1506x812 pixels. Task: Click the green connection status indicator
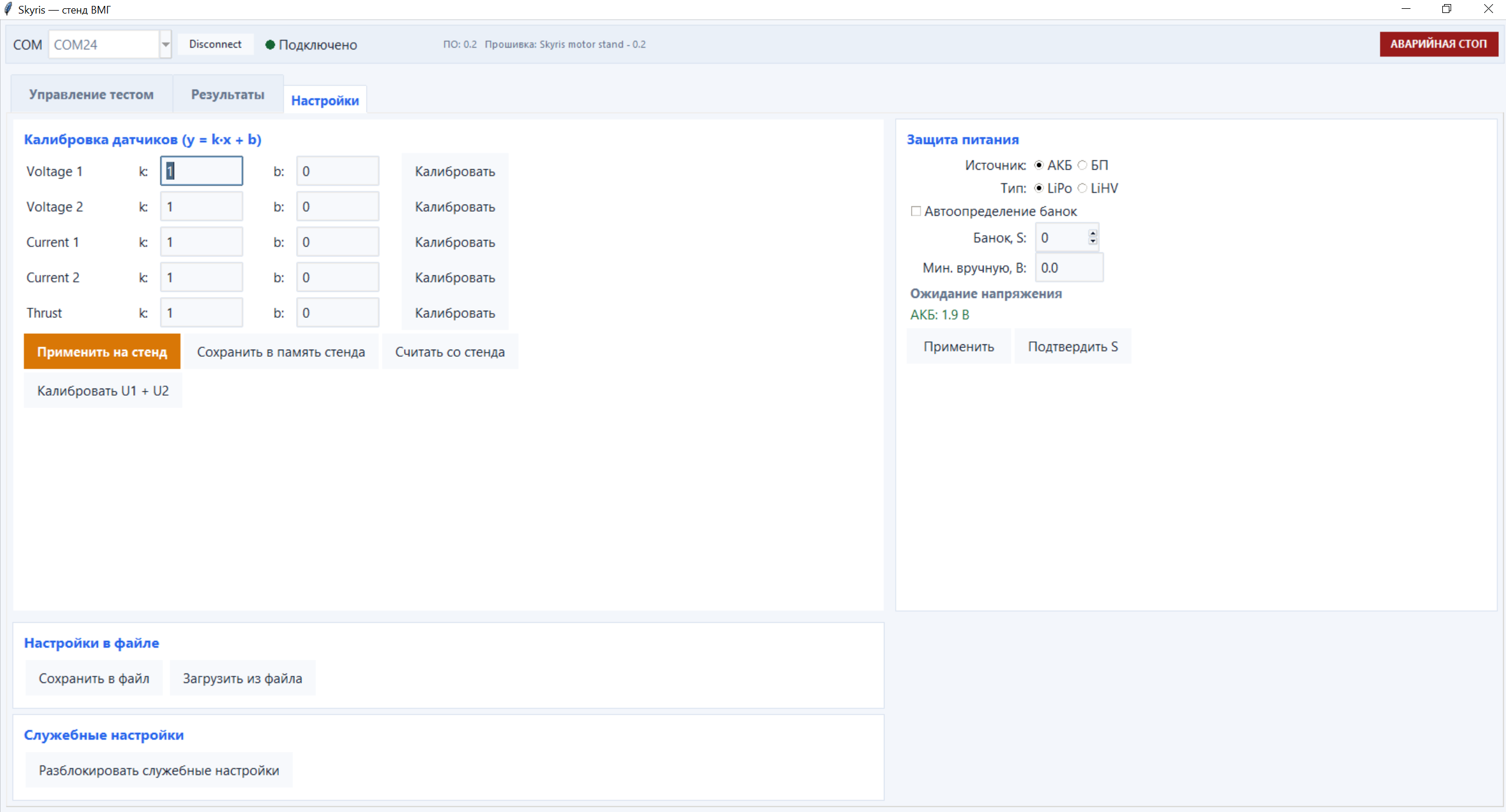270,45
